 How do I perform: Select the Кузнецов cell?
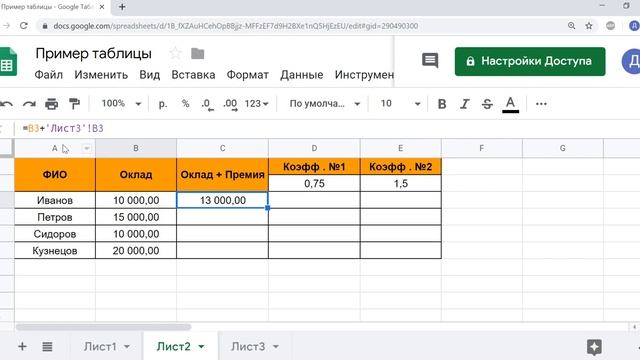click(x=55, y=251)
